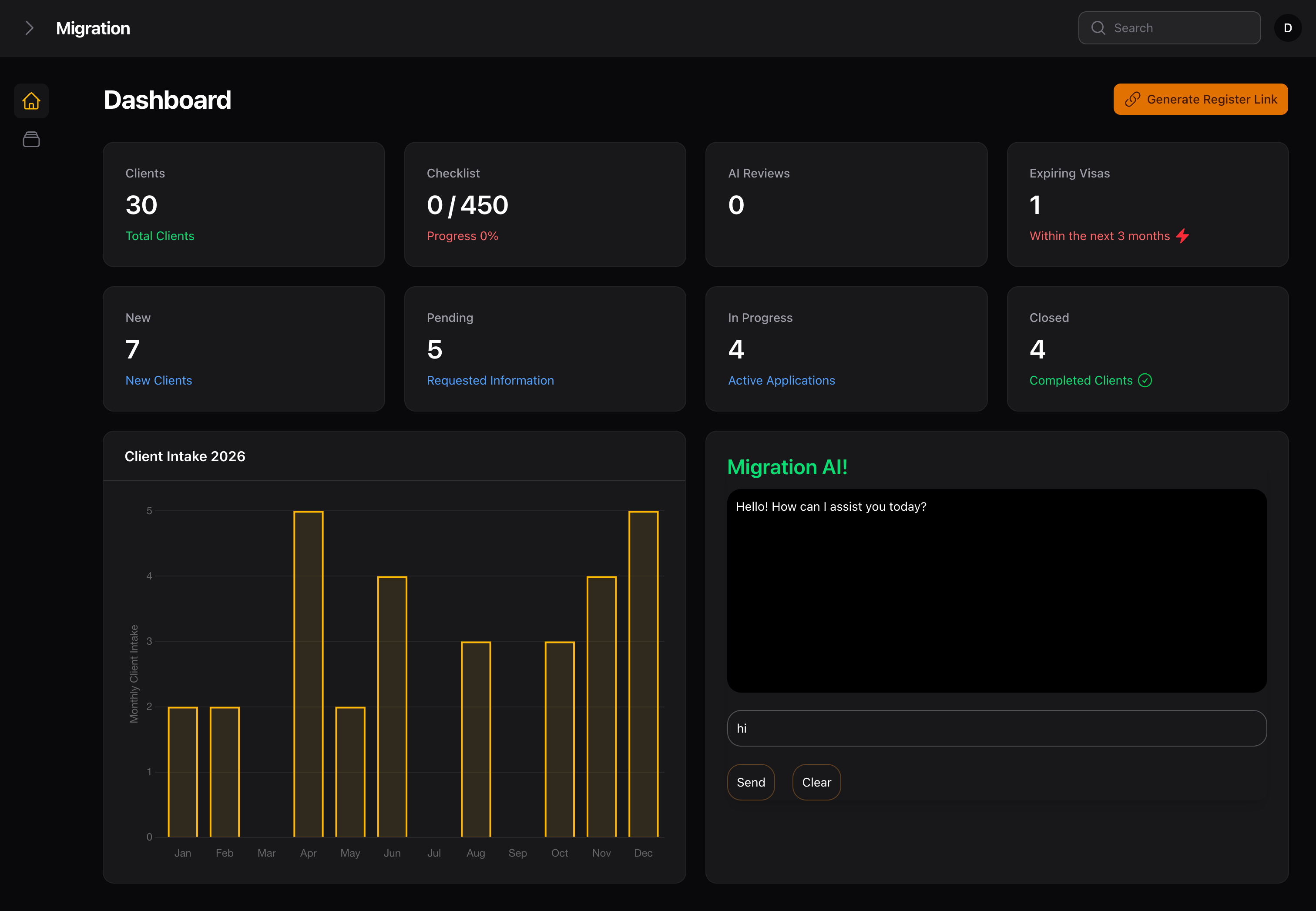This screenshot has height=911, width=1316.
Task: Click the search magnifier icon
Action: point(1098,28)
